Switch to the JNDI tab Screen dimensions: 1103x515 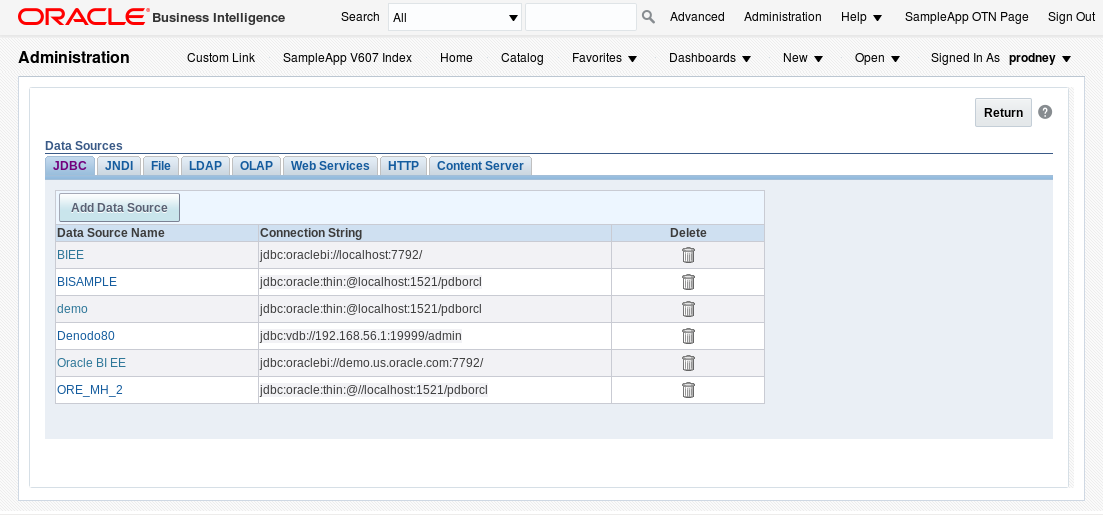[119, 166]
